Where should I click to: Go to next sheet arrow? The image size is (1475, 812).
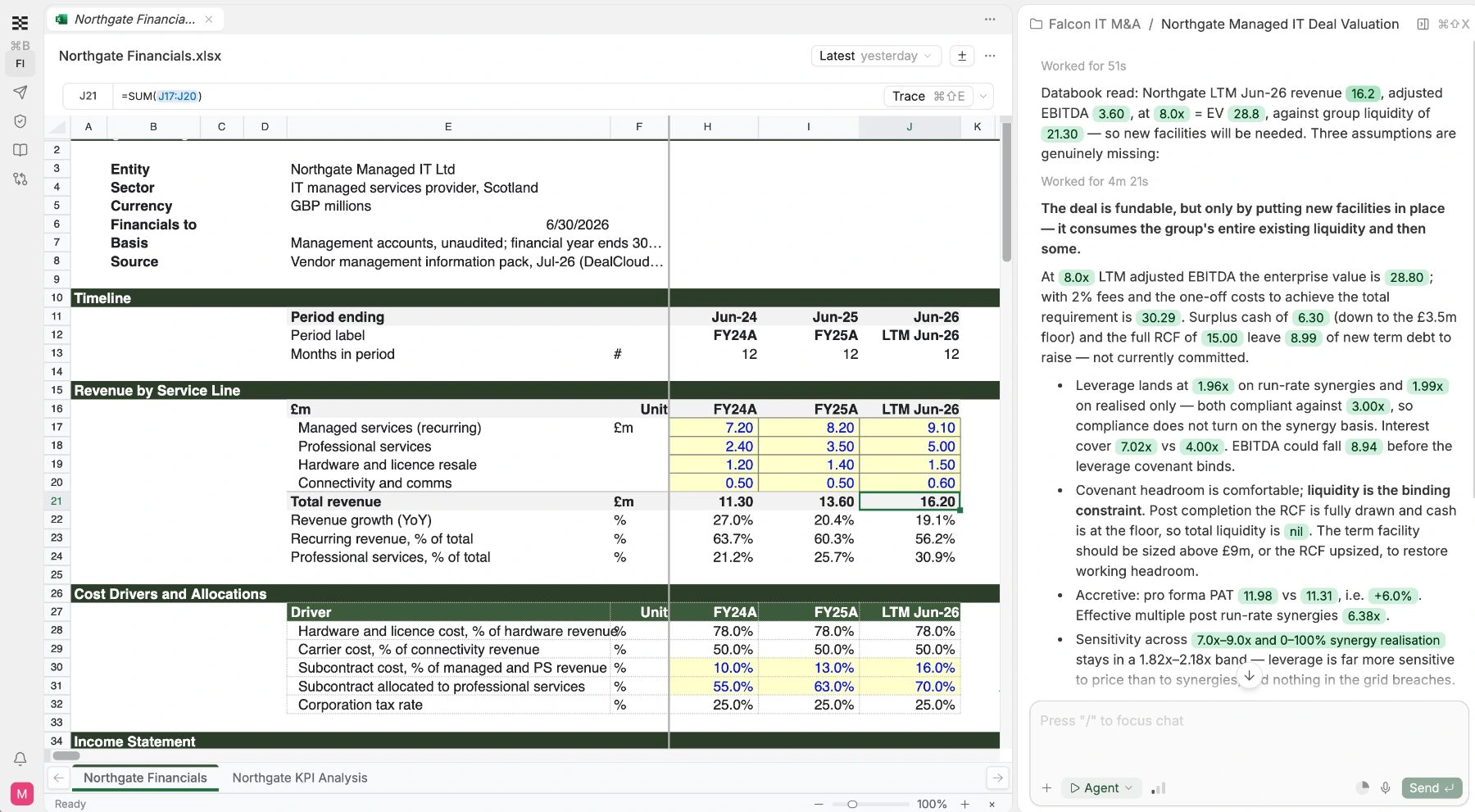997,778
